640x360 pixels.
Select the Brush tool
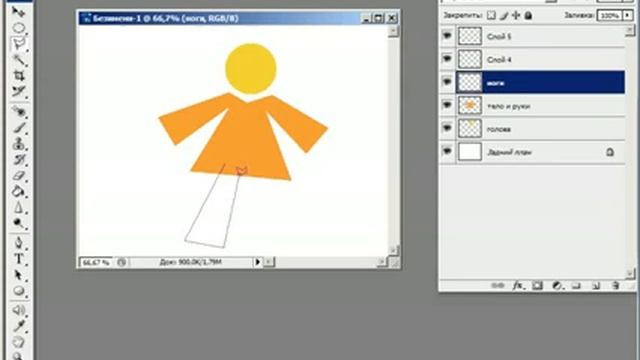click(18, 127)
